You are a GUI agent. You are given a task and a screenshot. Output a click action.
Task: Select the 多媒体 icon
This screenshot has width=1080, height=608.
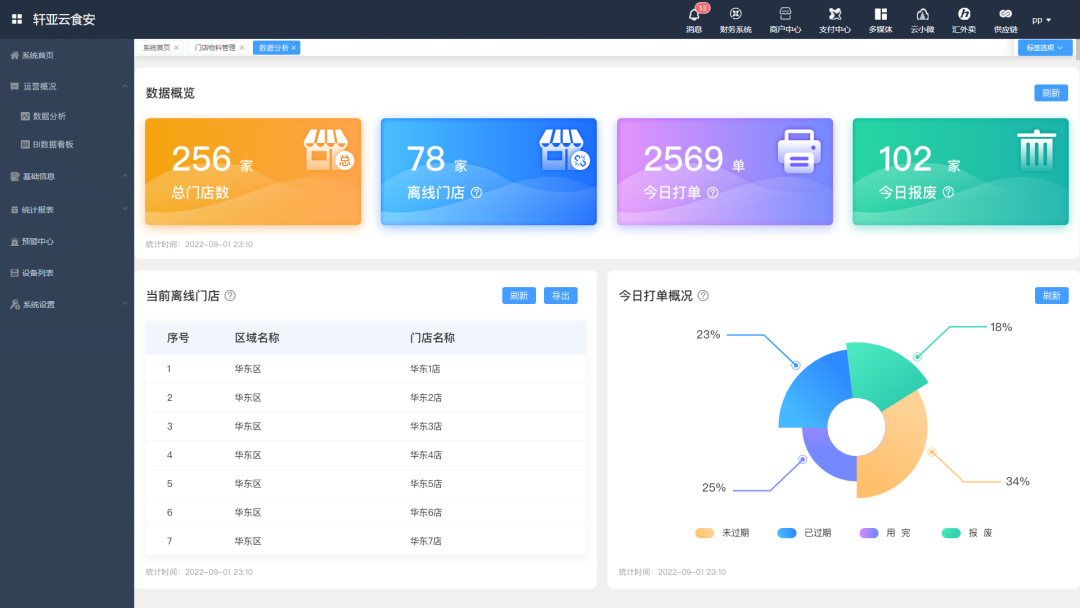tap(880, 15)
